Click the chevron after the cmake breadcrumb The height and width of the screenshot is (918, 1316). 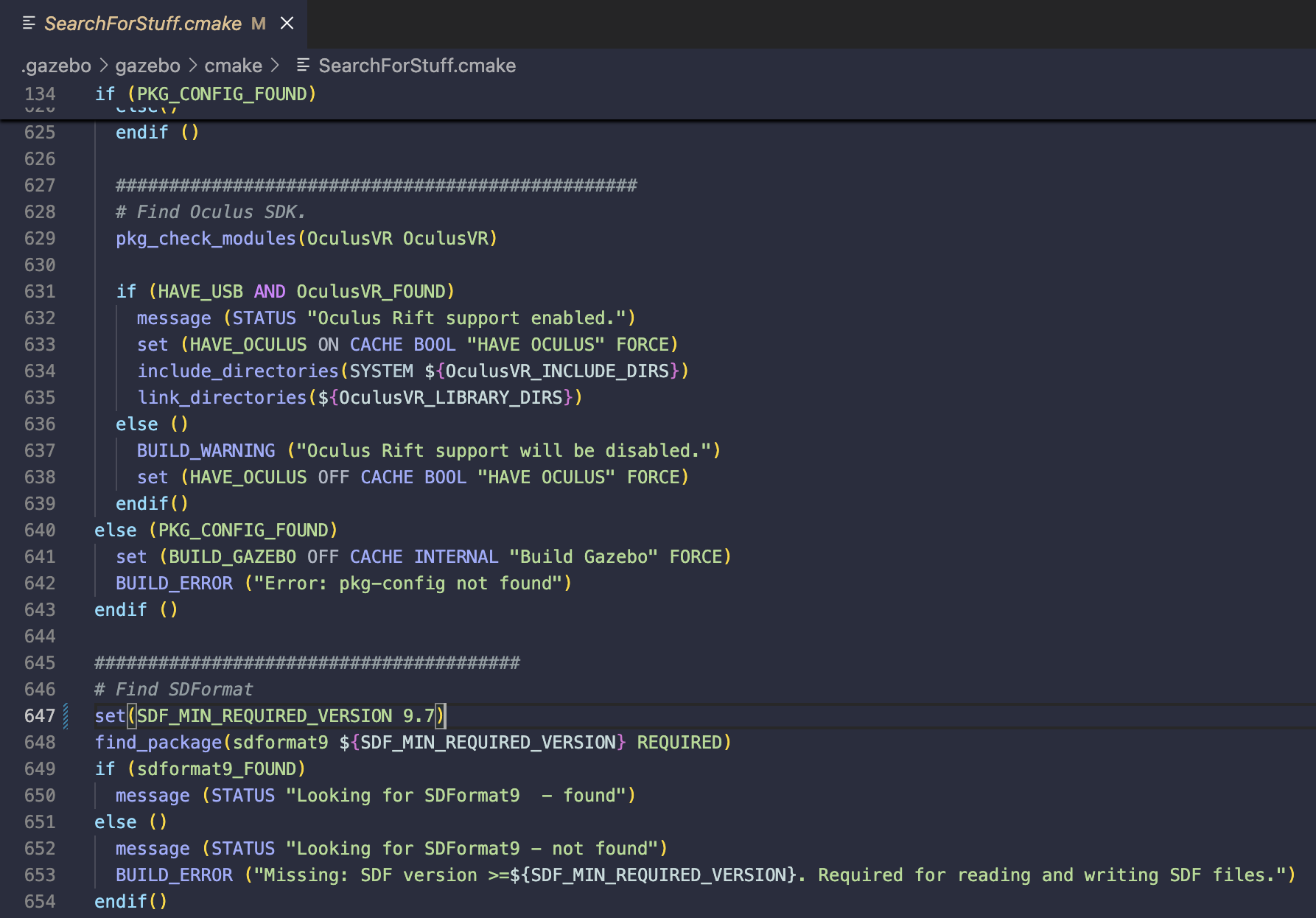pos(275,66)
